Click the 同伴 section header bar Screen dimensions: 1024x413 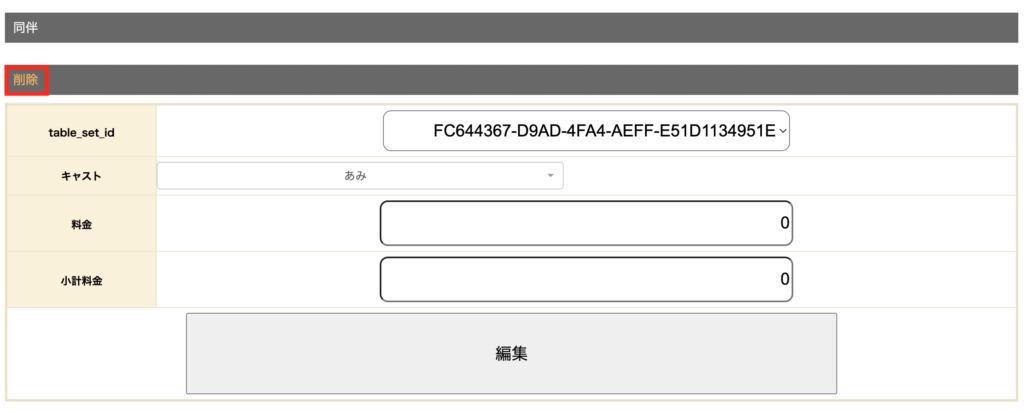(512, 28)
